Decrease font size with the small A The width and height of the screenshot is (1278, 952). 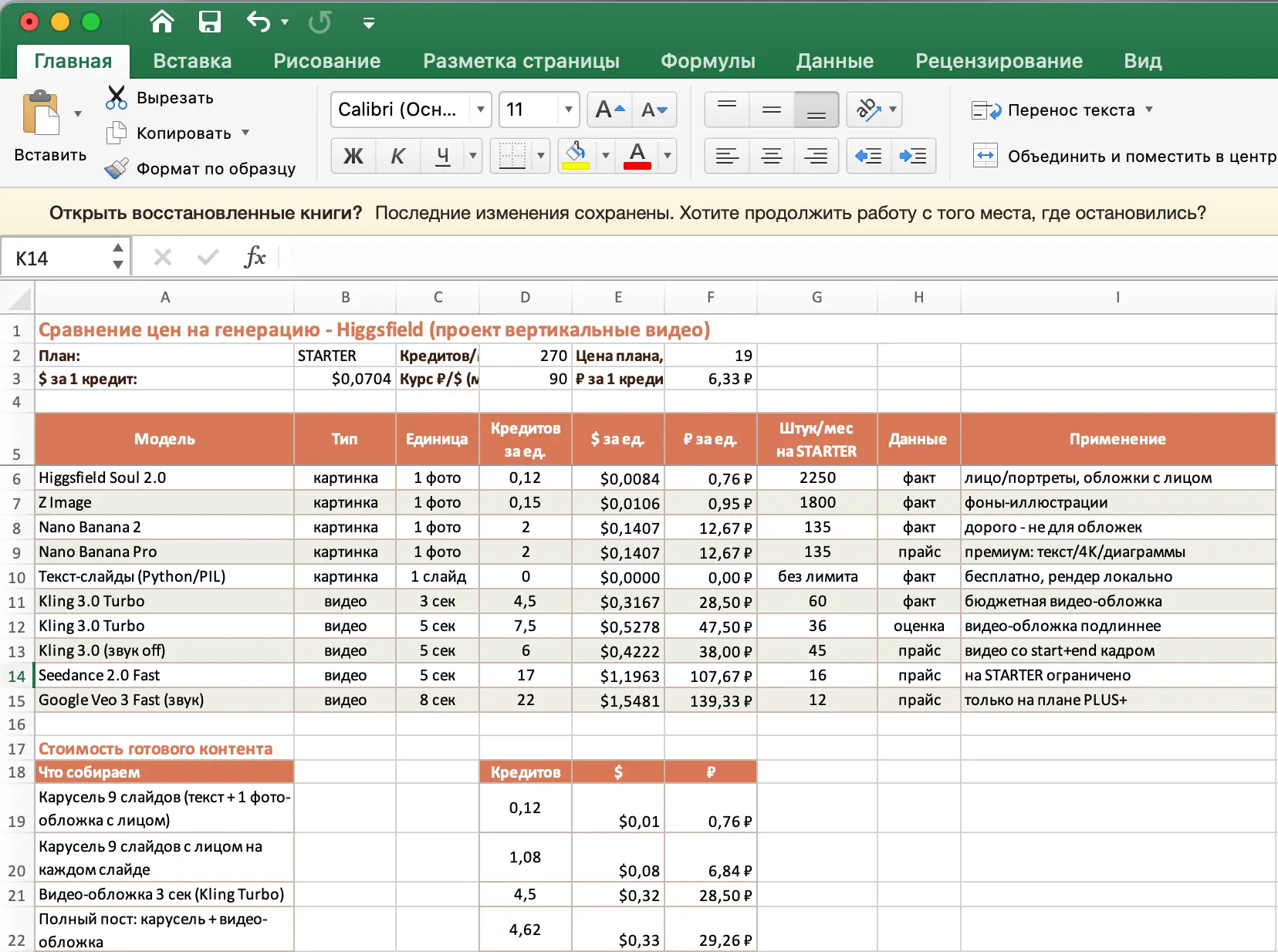pyautogui.click(x=654, y=110)
